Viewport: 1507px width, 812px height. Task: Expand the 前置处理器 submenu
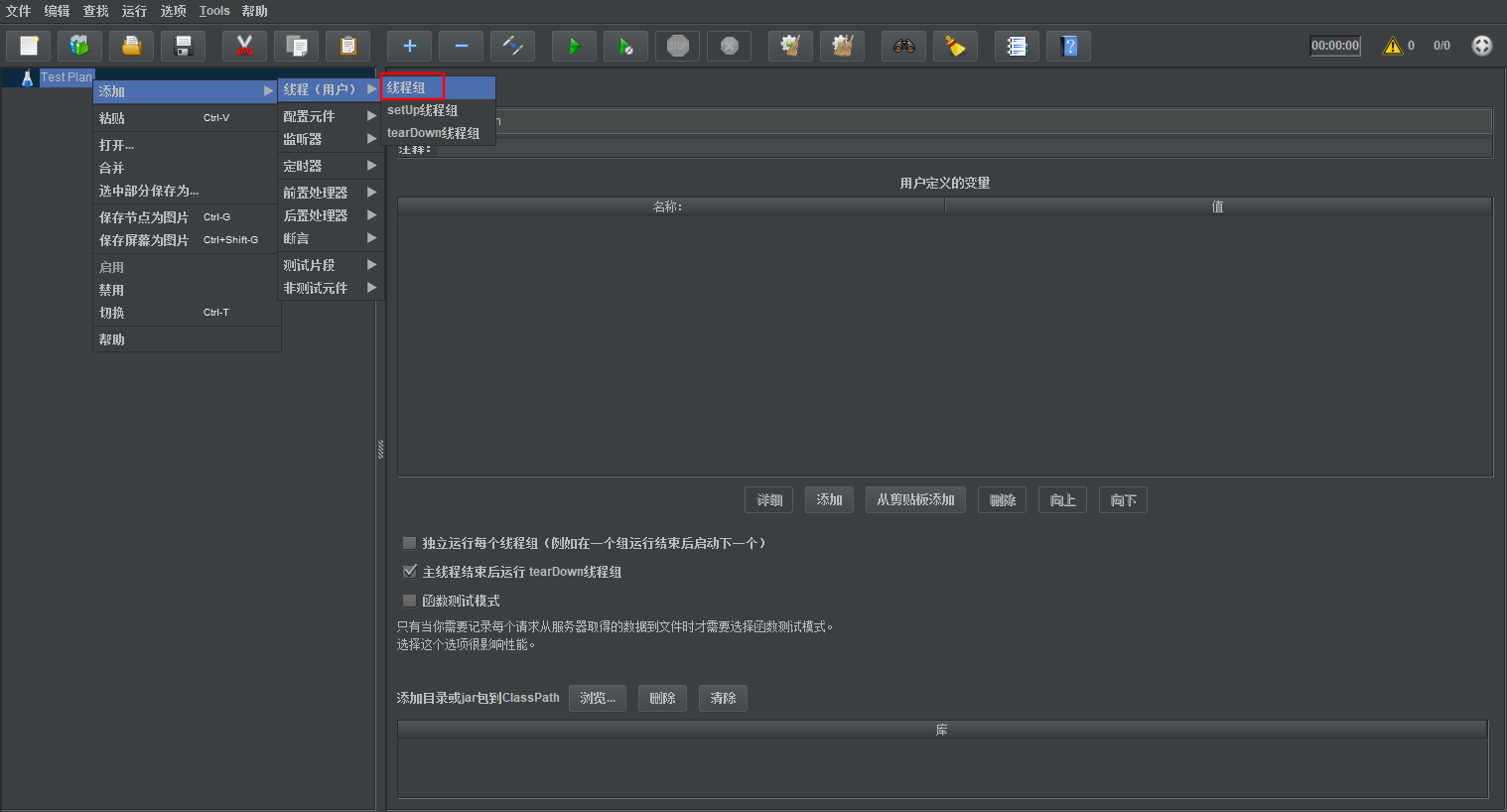pos(331,193)
